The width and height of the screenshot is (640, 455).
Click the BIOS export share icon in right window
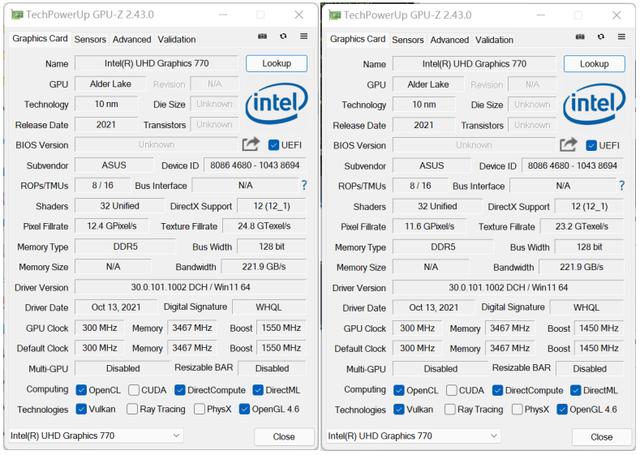coord(568,144)
